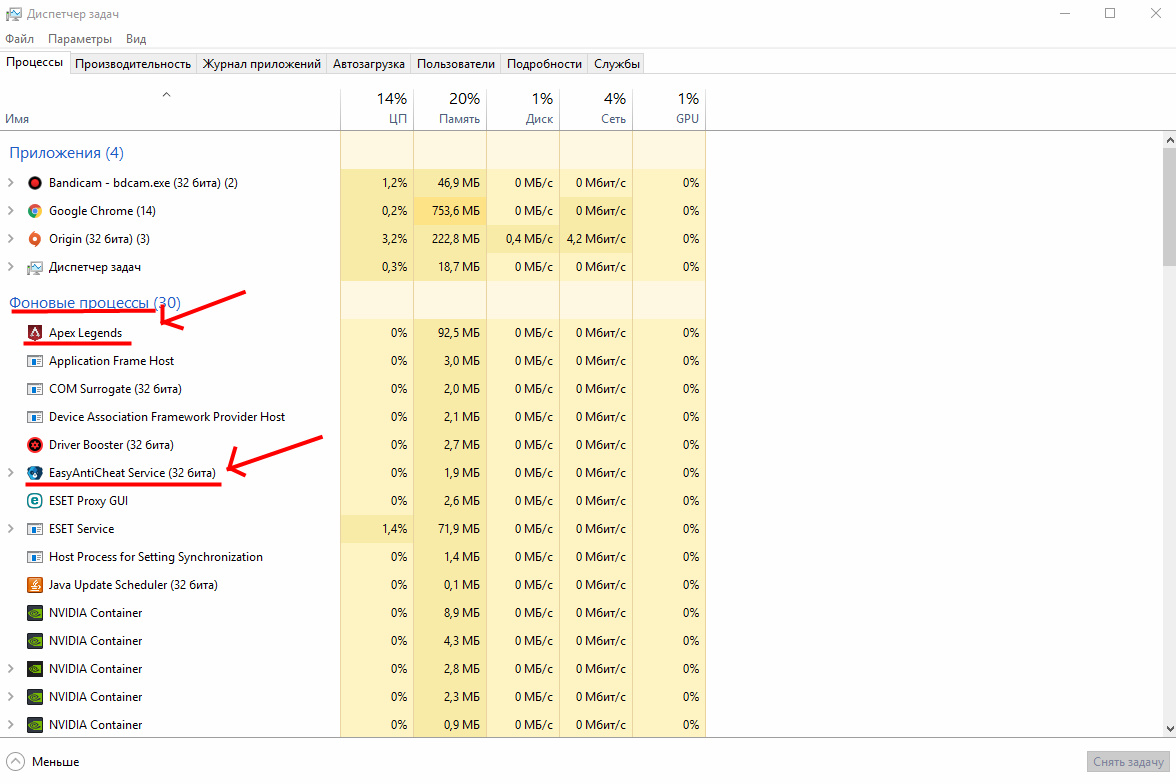Click the Host Process for Setting Synchronization icon
The image size is (1176, 784).
pyautogui.click(x=34, y=557)
